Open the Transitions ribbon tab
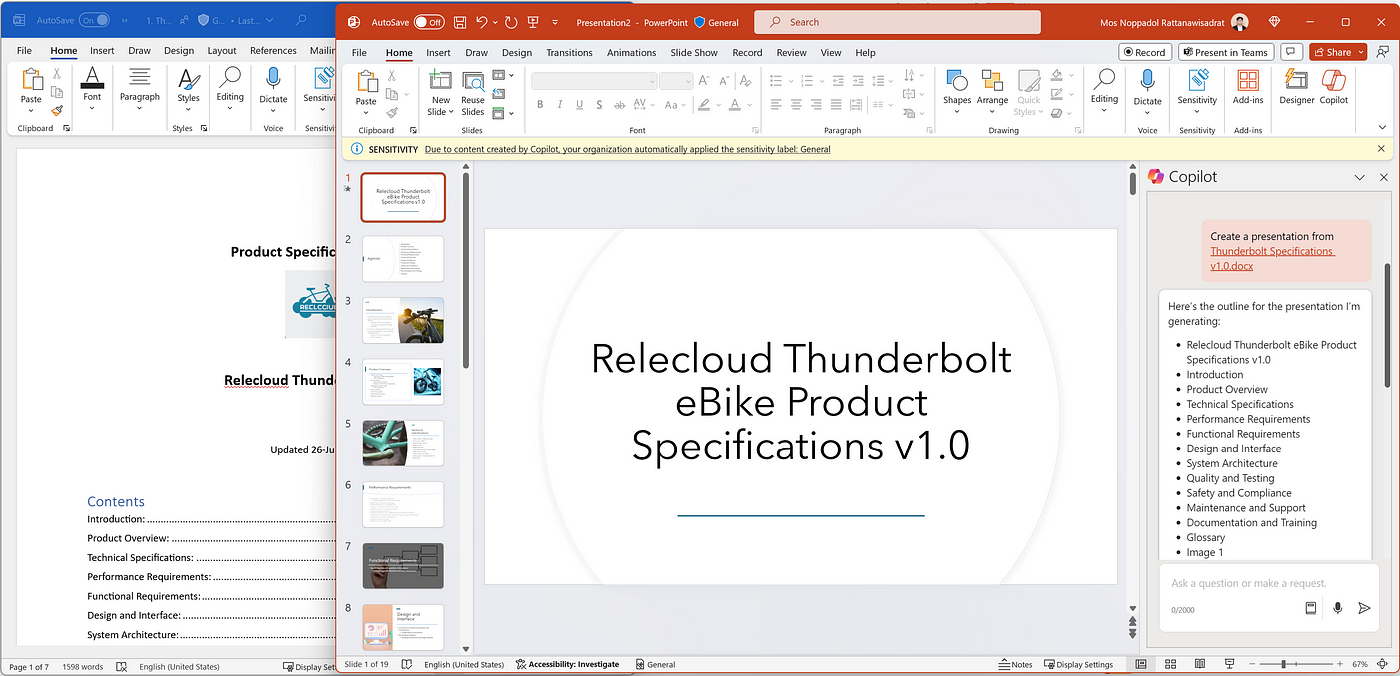This screenshot has height=676, width=1400. [569, 53]
